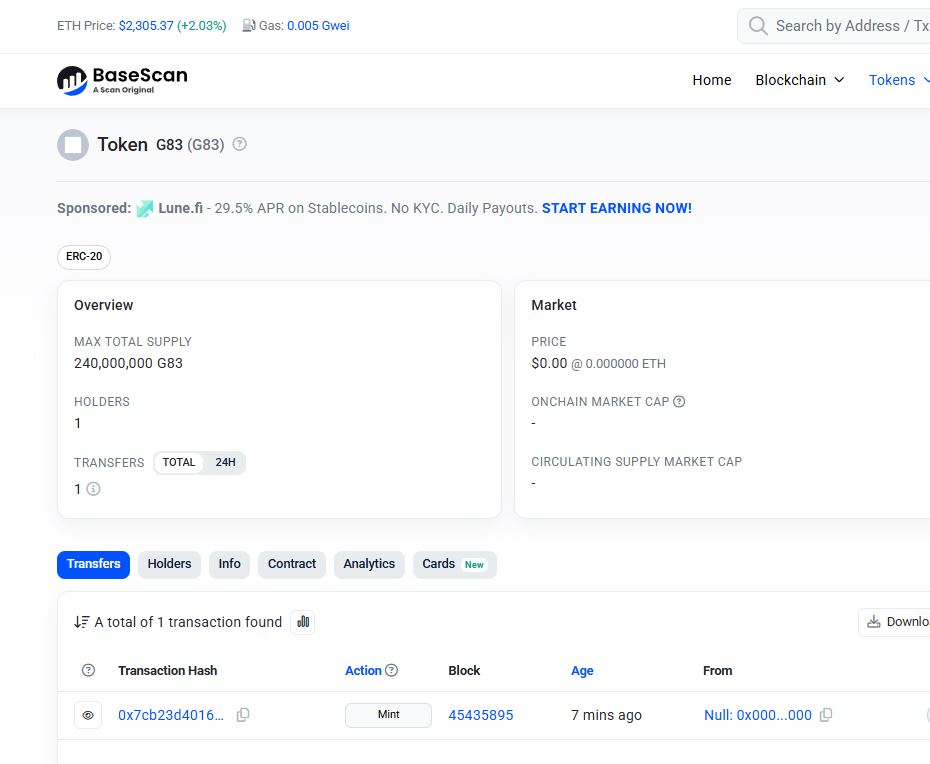The image size is (930, 764).
Task: Click the Onchain Market Cap help icon
Action: click(679, 402)
